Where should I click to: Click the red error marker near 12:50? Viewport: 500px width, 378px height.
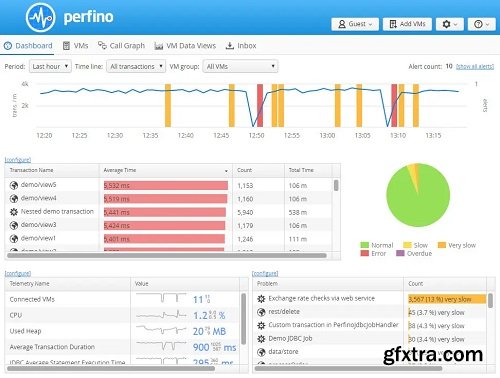(260, 105)
